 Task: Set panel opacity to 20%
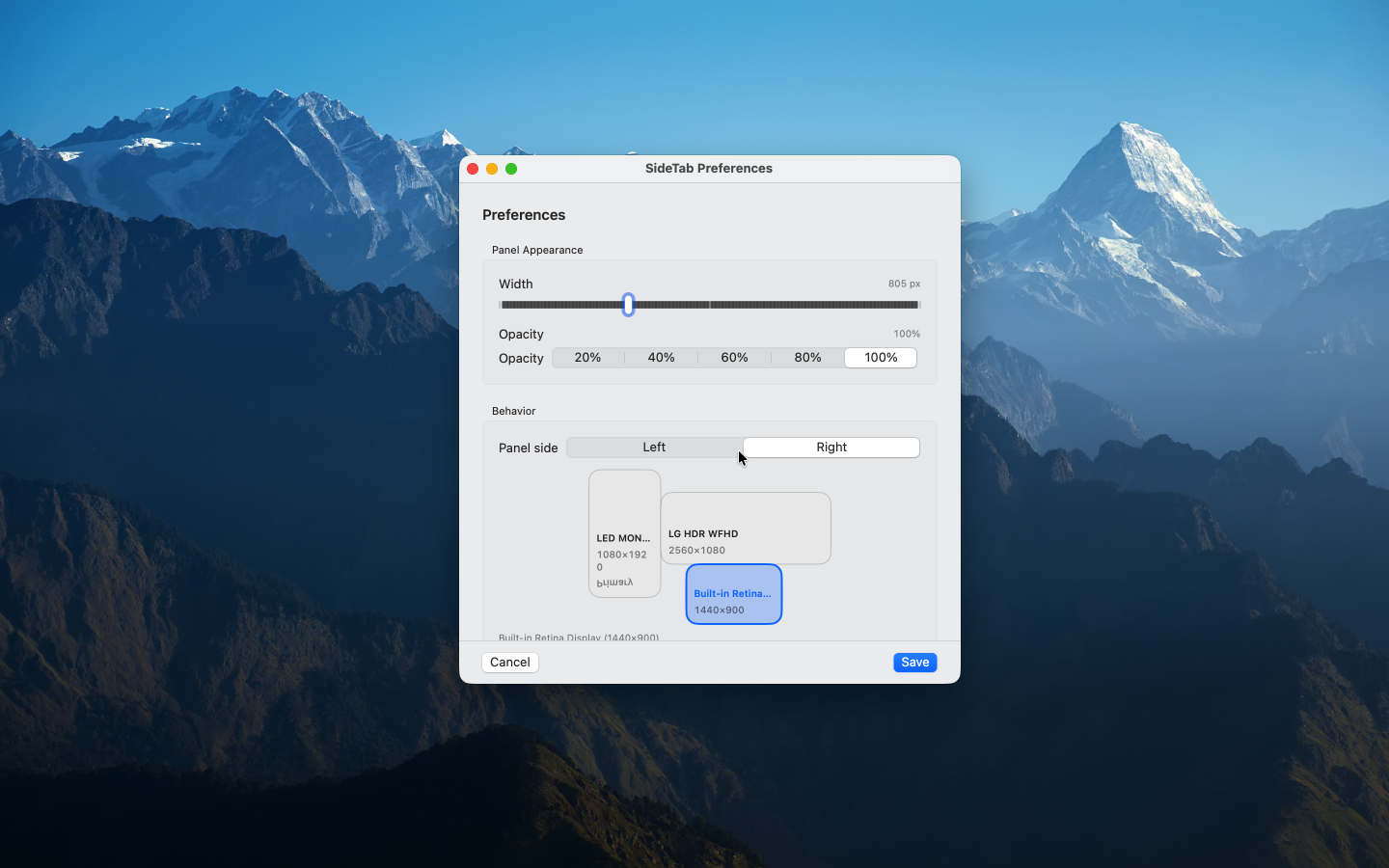[x=587, y=357]
